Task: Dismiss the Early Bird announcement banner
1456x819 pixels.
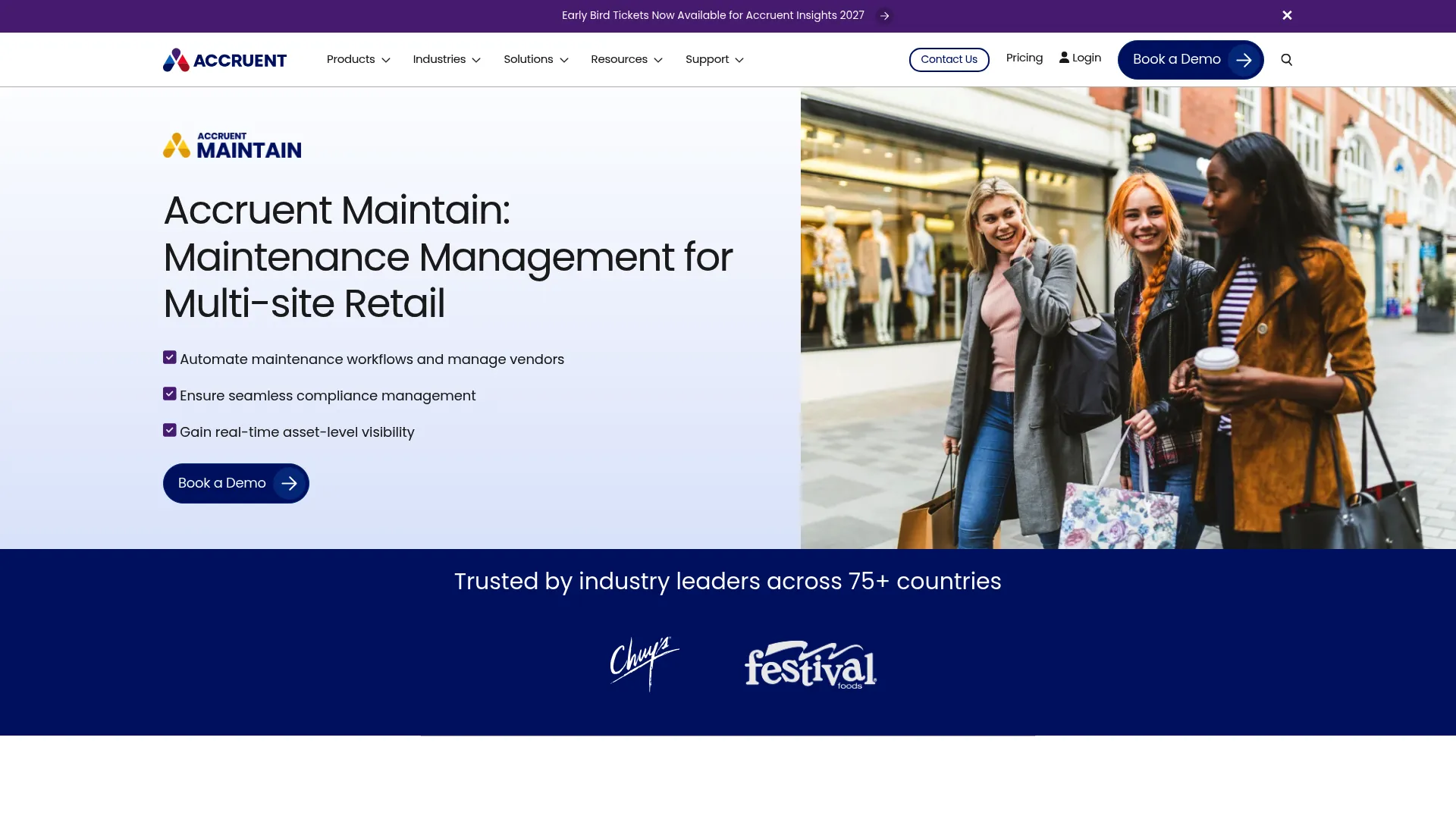Action: coord(1287,15)
